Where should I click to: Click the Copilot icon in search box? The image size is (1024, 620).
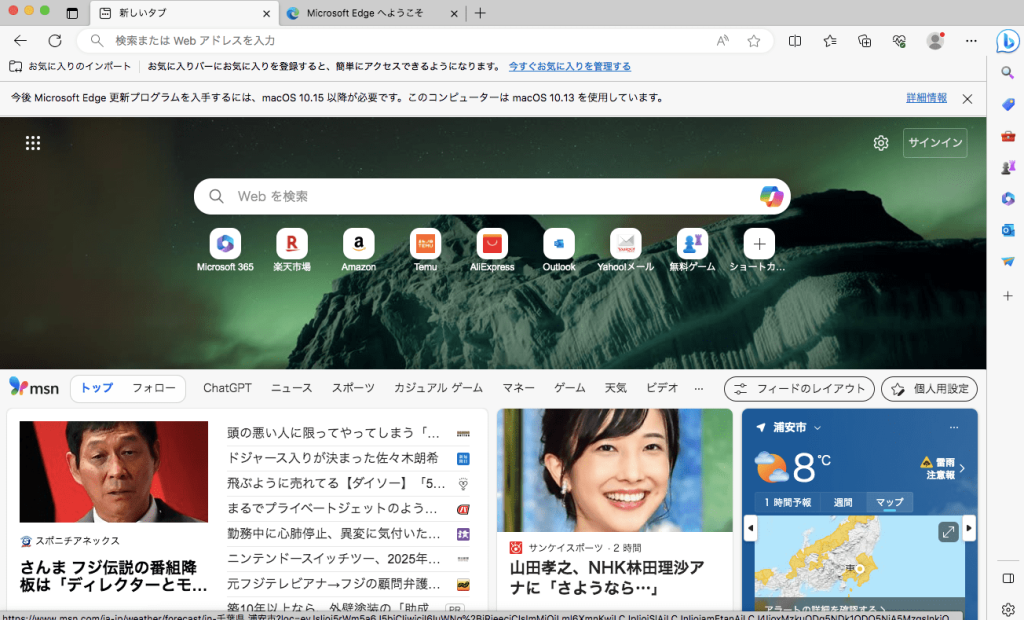(x=771, y=196)
